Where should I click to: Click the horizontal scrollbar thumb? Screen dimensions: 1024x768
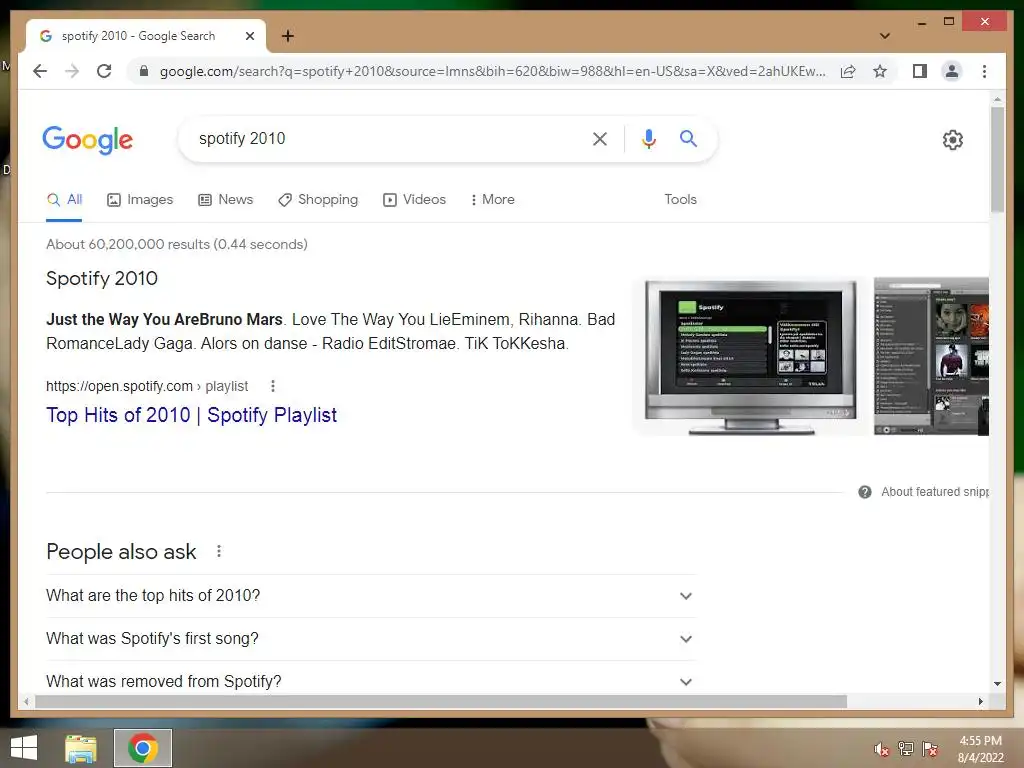(441, 701)
